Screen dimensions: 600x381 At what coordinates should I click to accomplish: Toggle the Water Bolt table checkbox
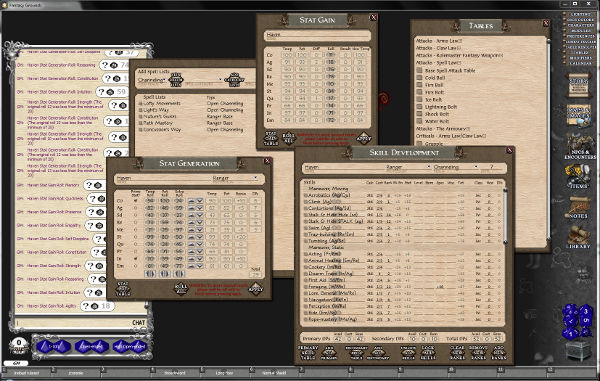(x=419, y=121)
